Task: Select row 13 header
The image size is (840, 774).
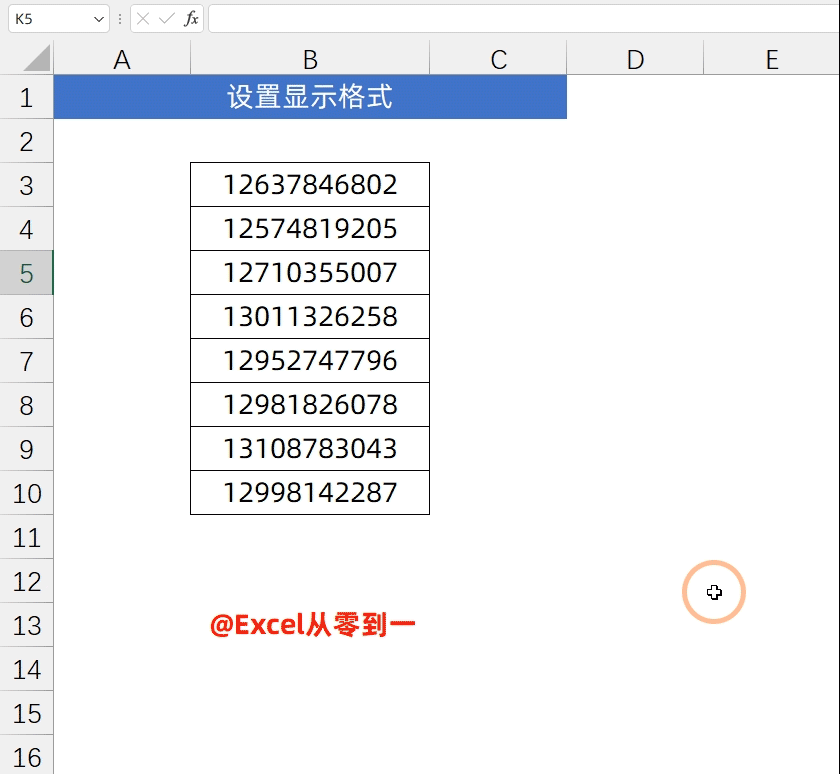Action: point(26,625)
